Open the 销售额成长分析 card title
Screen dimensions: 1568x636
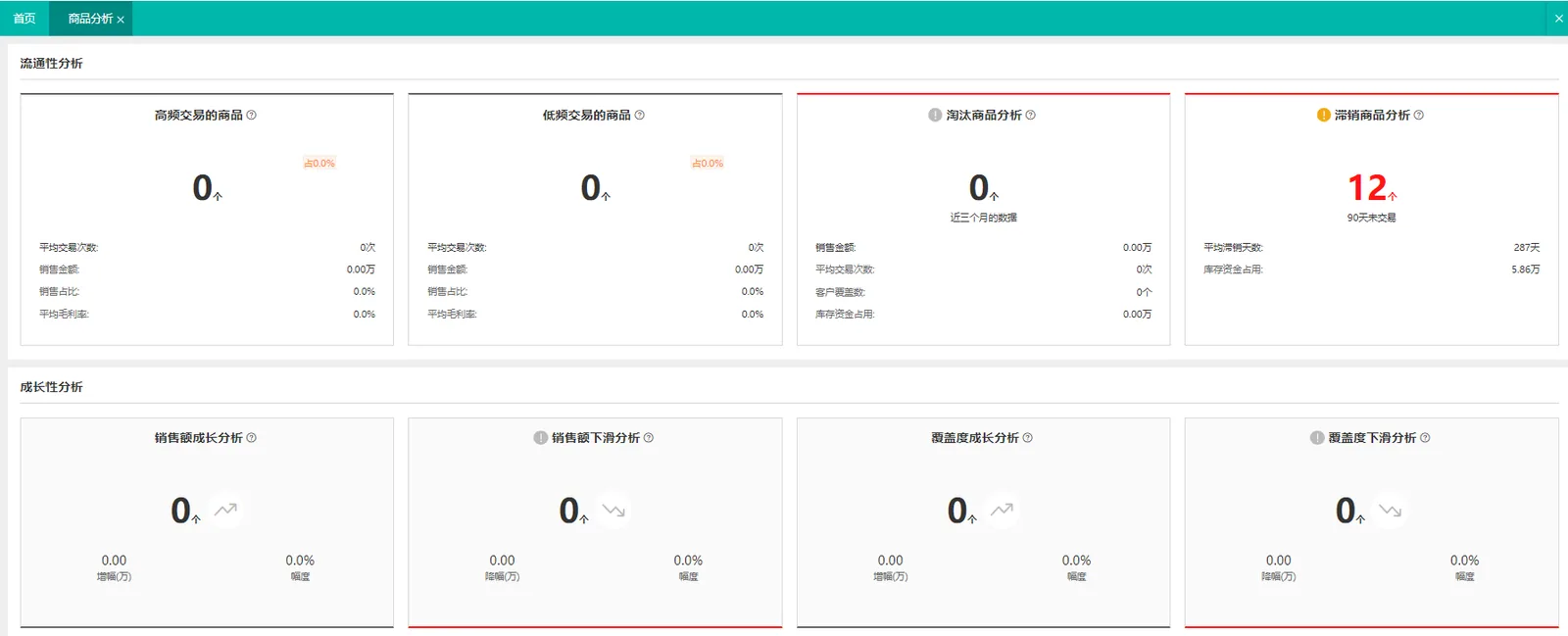tap(199, 438)
